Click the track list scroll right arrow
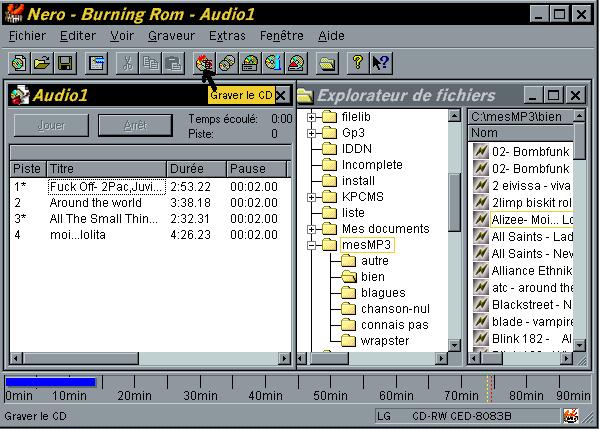600x429 pixels. click(284, 359)
